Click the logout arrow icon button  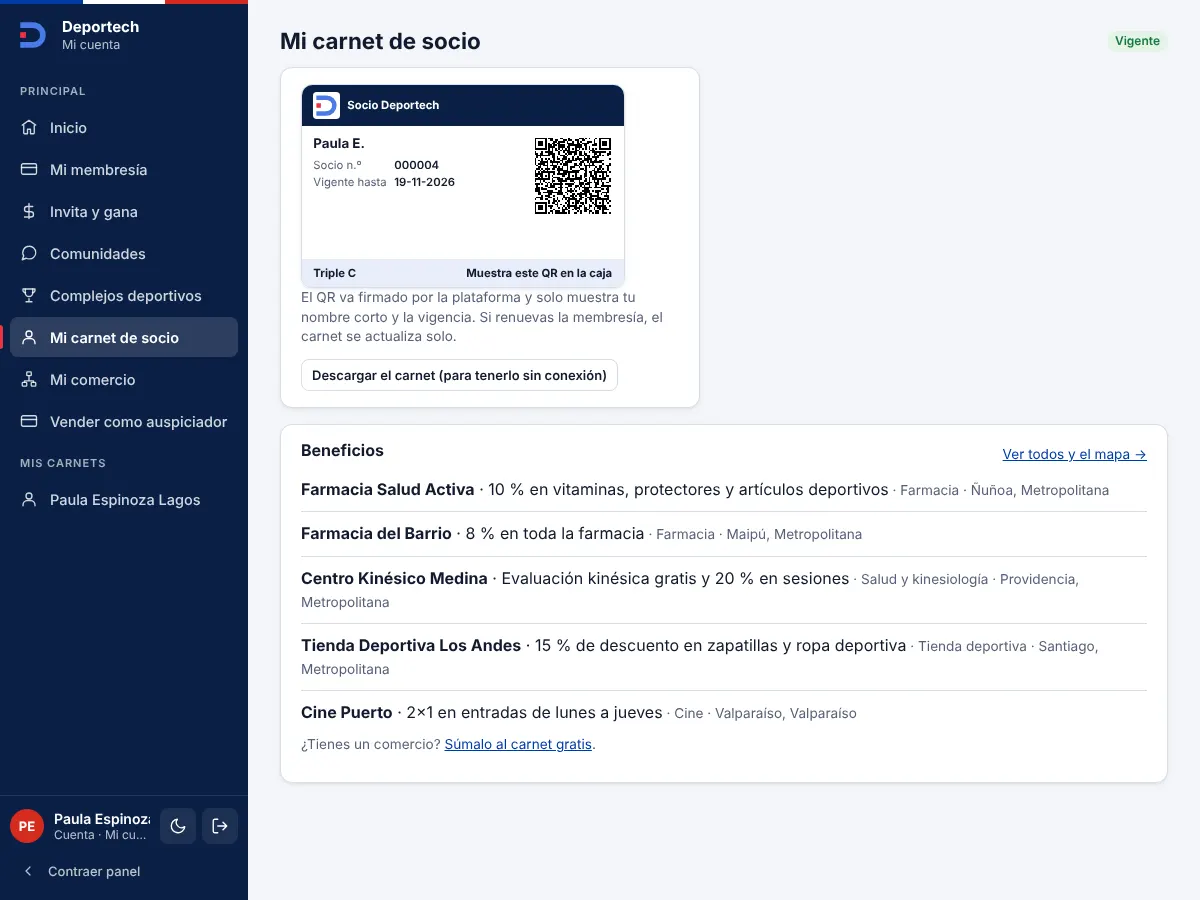pyautogui.click(x=220, y=826)
